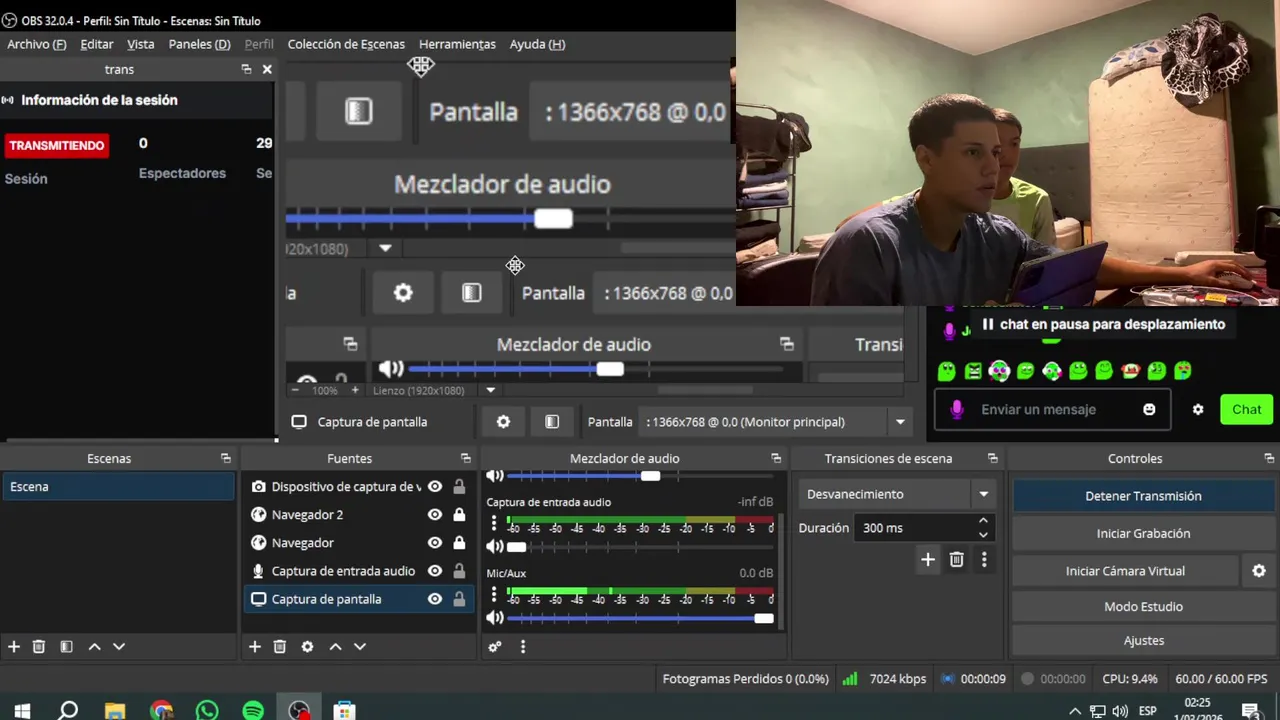Open audio mixer three-dot menu at bottom
The image size is (1280, 720).
point(523,647)
